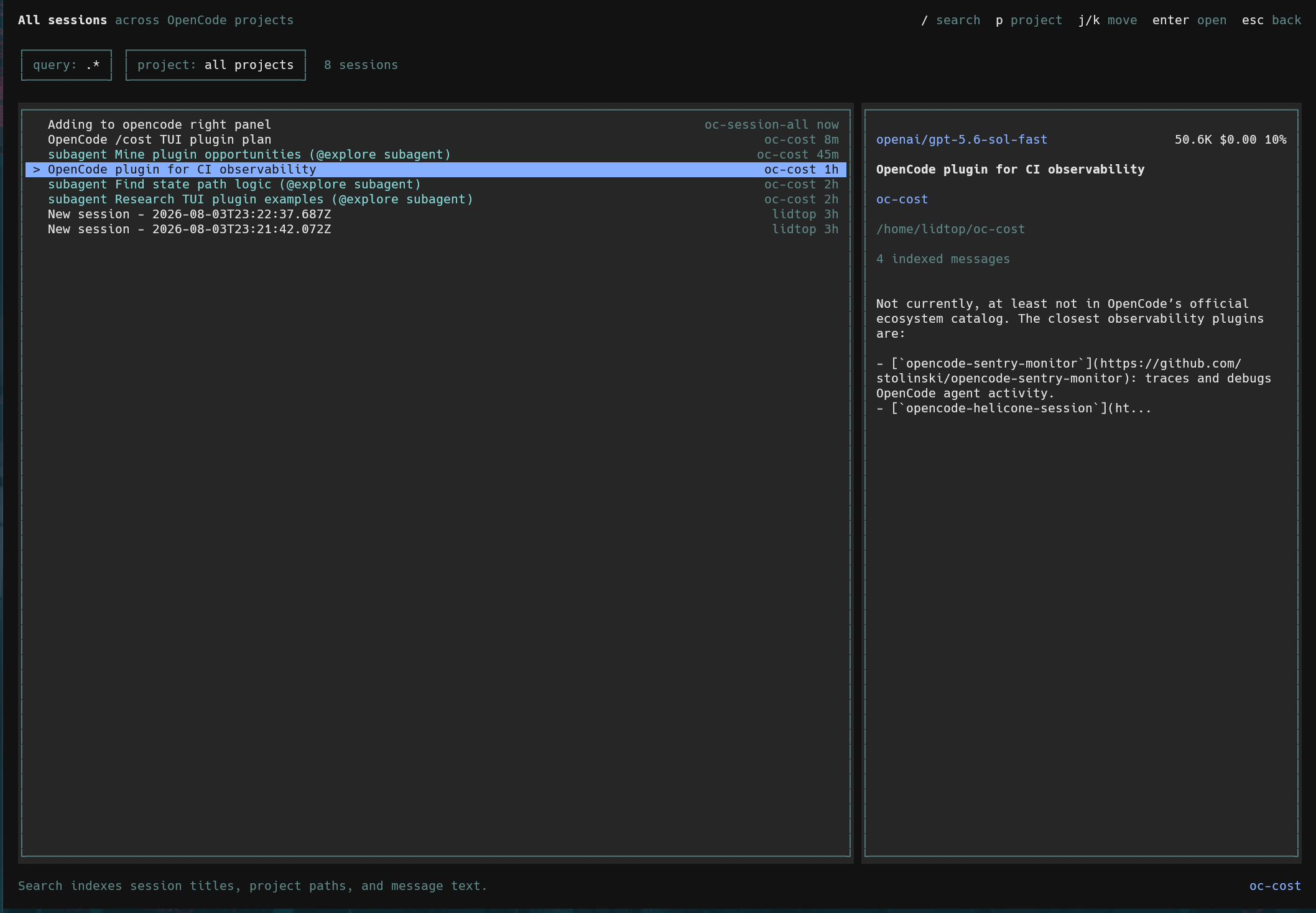Click the '/ search' shortcut hint
The height and width of the screenshot is (913, 1316).
click(x=950, y=21)
